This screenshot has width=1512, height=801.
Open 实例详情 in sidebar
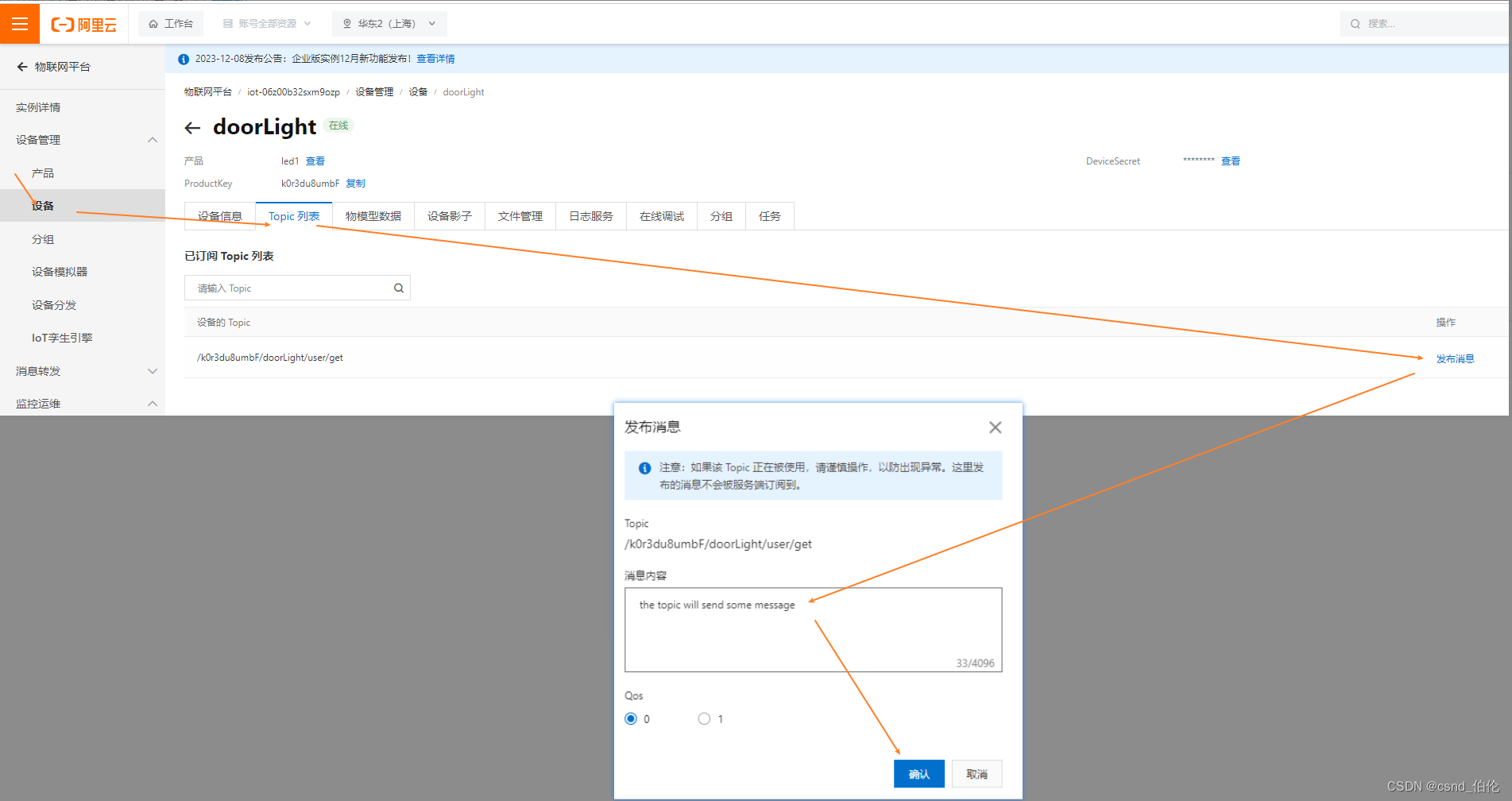tap(38, 107)
